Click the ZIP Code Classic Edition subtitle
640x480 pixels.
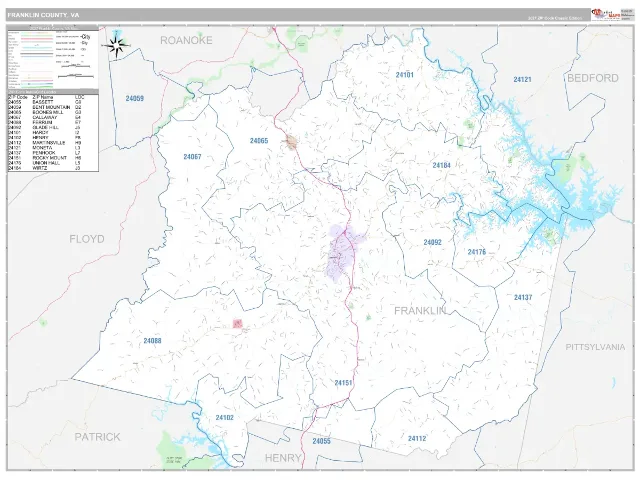[x=555, y=18]
